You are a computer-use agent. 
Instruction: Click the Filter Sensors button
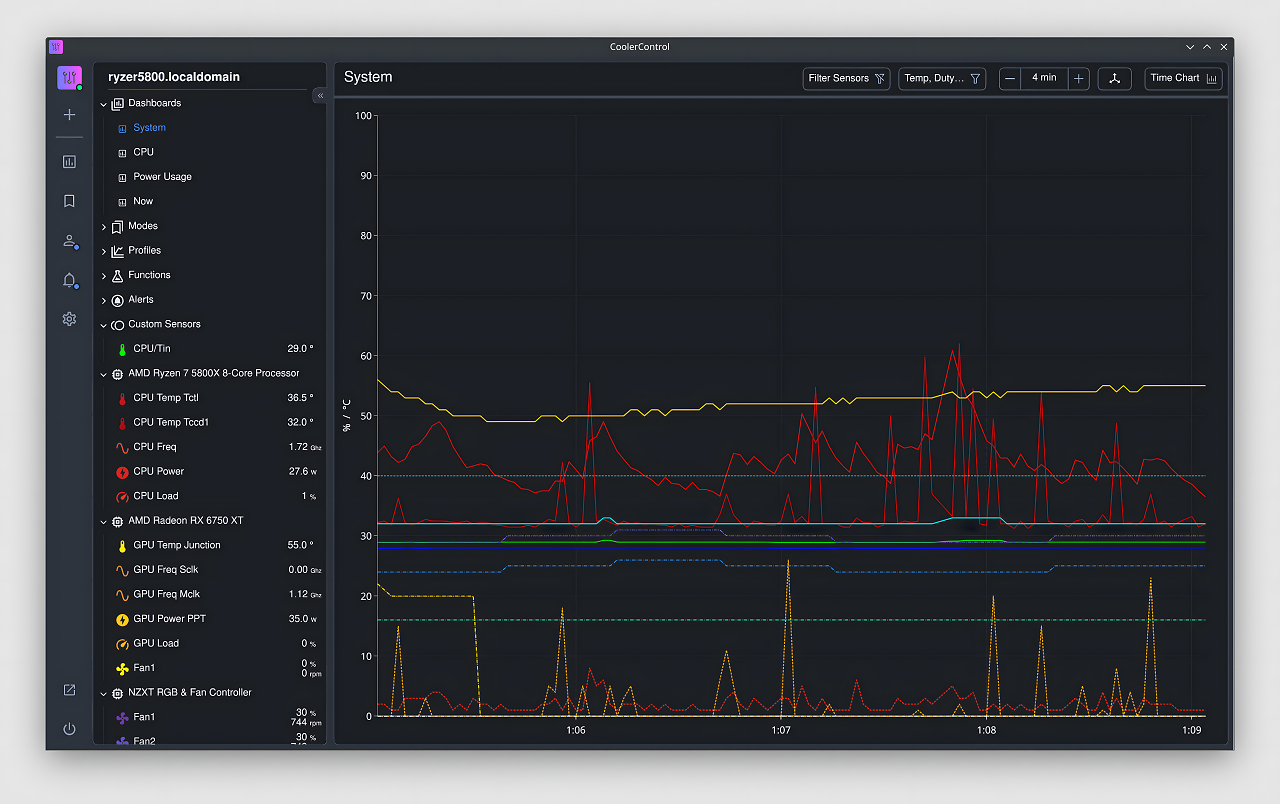(846, 78)
